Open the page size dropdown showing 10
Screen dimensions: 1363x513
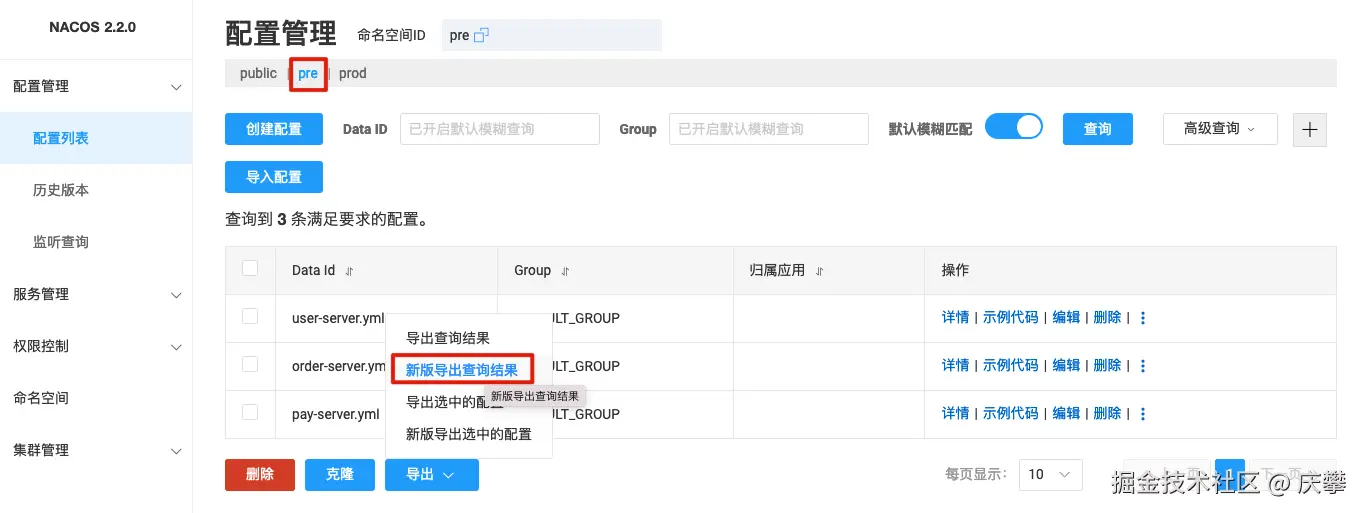click(1049, 474)
